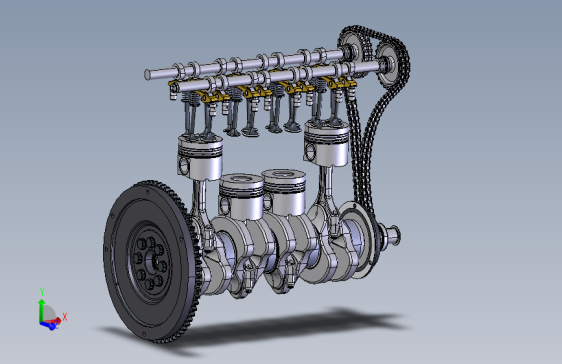Click the blue Z axis of the orientation triad

point(48,325)
